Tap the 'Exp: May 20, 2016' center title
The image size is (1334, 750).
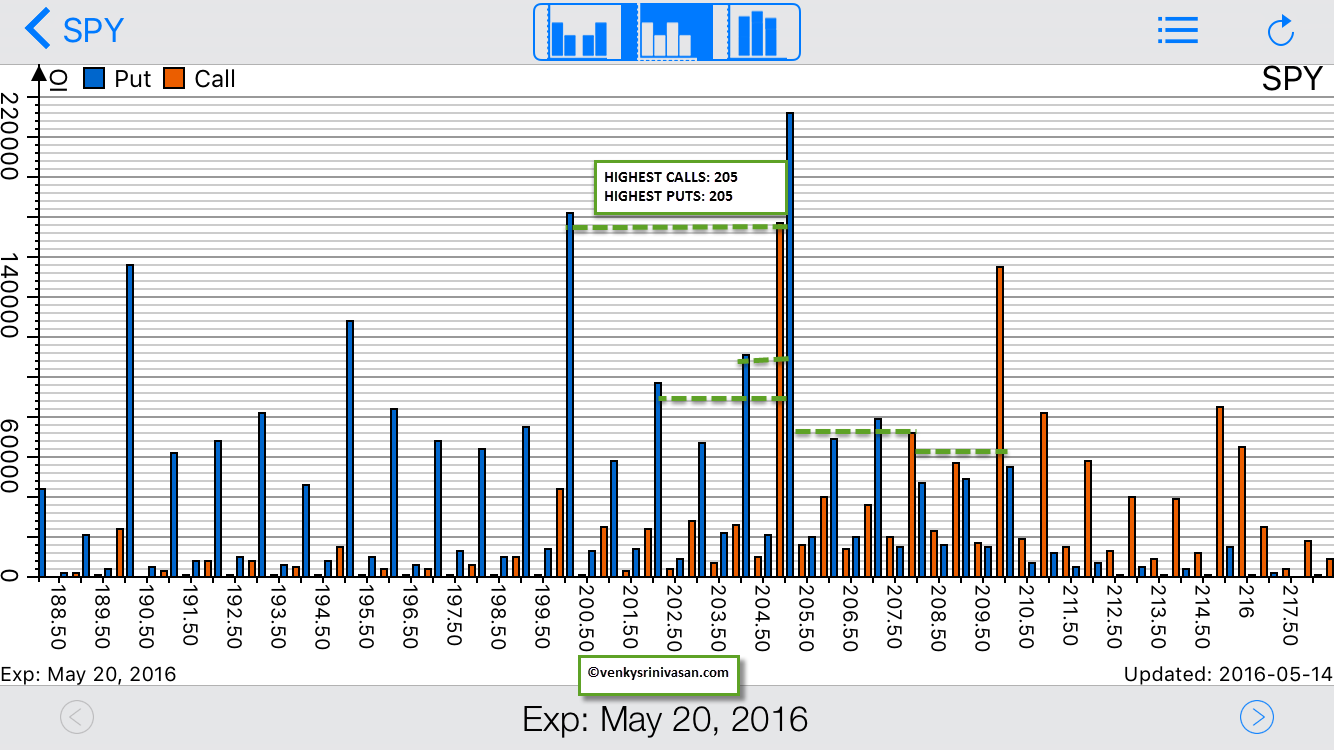coord(665,719)
